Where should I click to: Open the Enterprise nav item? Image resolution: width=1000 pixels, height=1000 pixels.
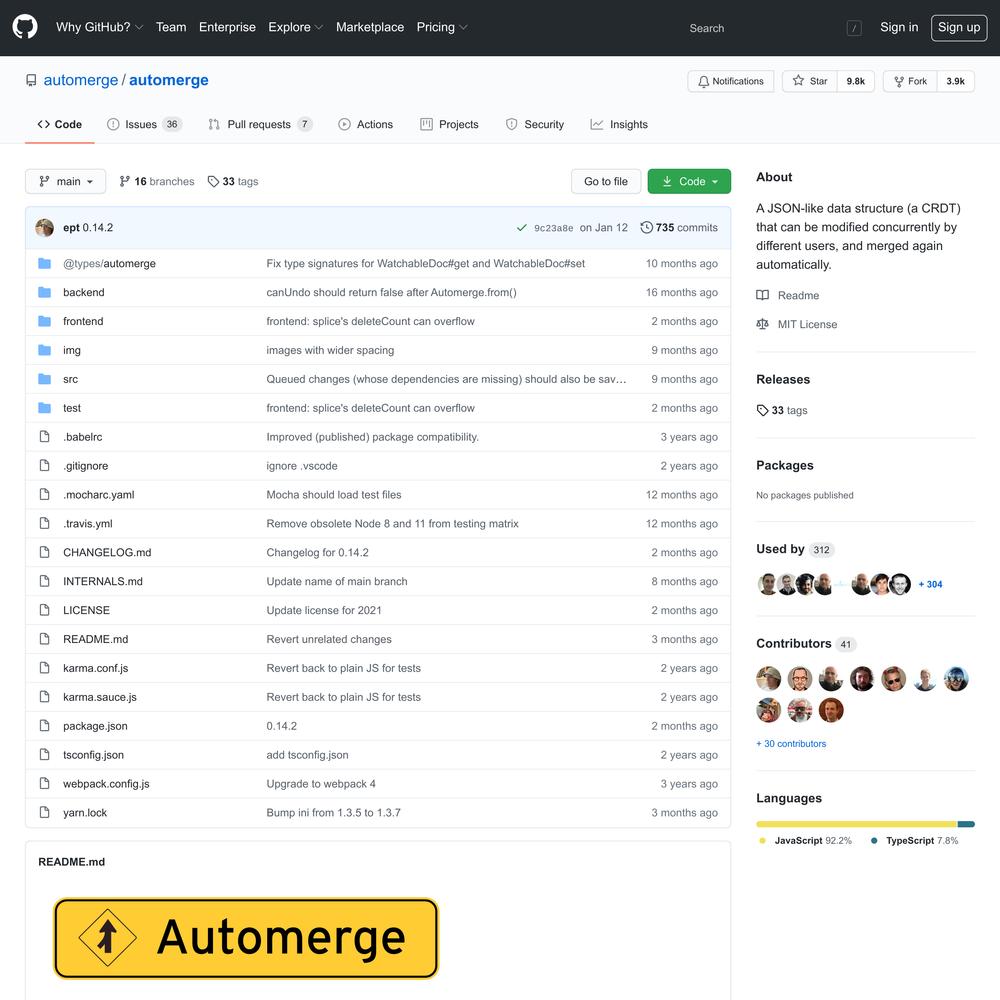point(227,27)
